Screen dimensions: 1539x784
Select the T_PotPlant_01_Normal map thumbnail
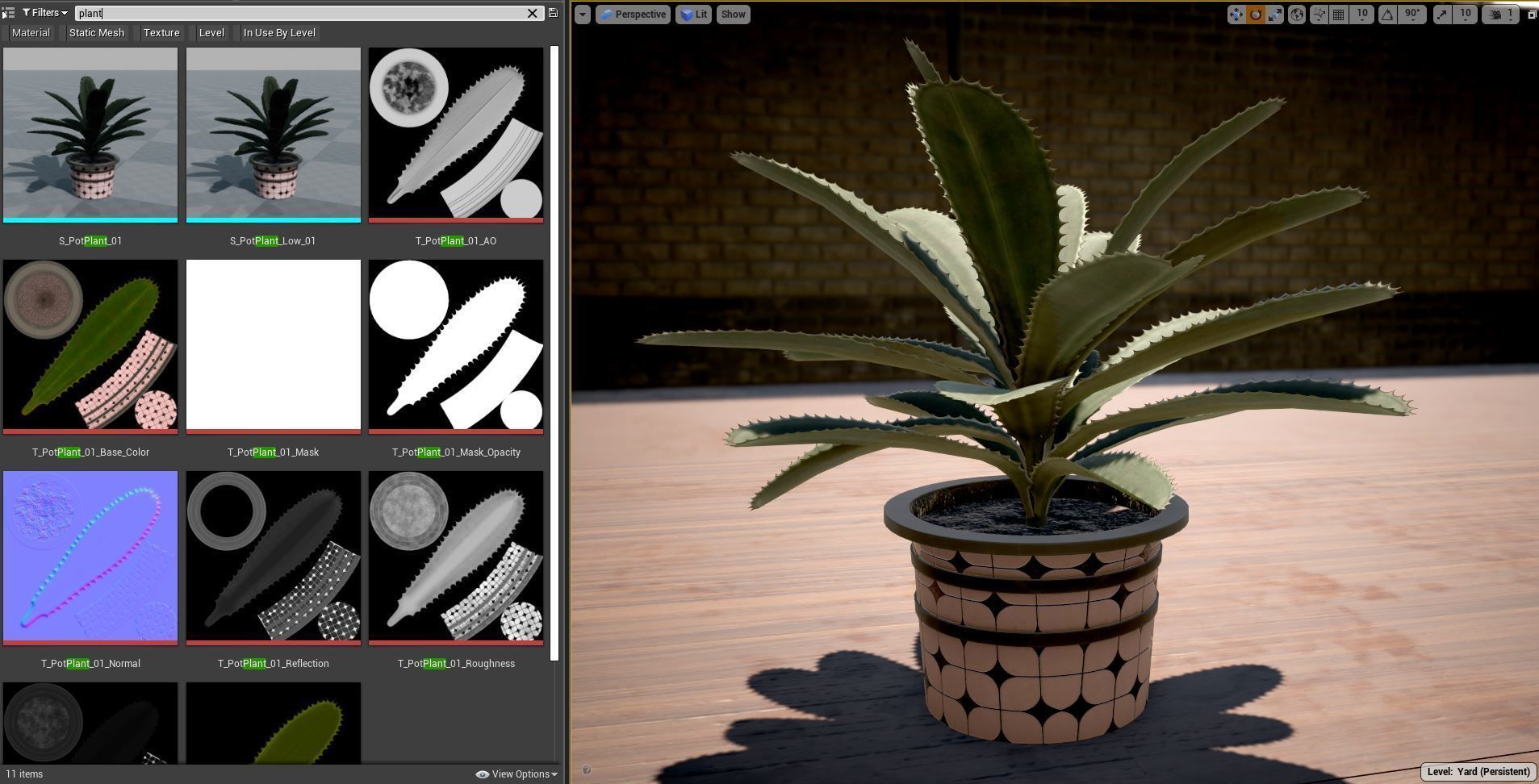tap(90, 558)
